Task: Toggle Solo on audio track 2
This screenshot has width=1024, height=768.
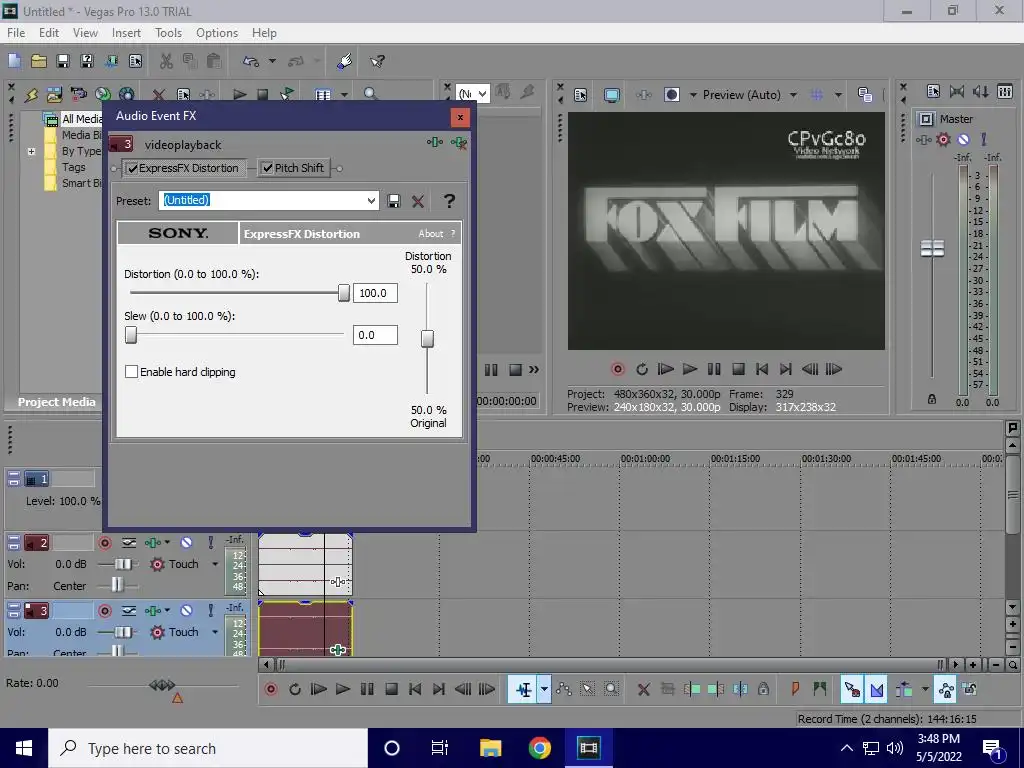Action: click(210, 543)
